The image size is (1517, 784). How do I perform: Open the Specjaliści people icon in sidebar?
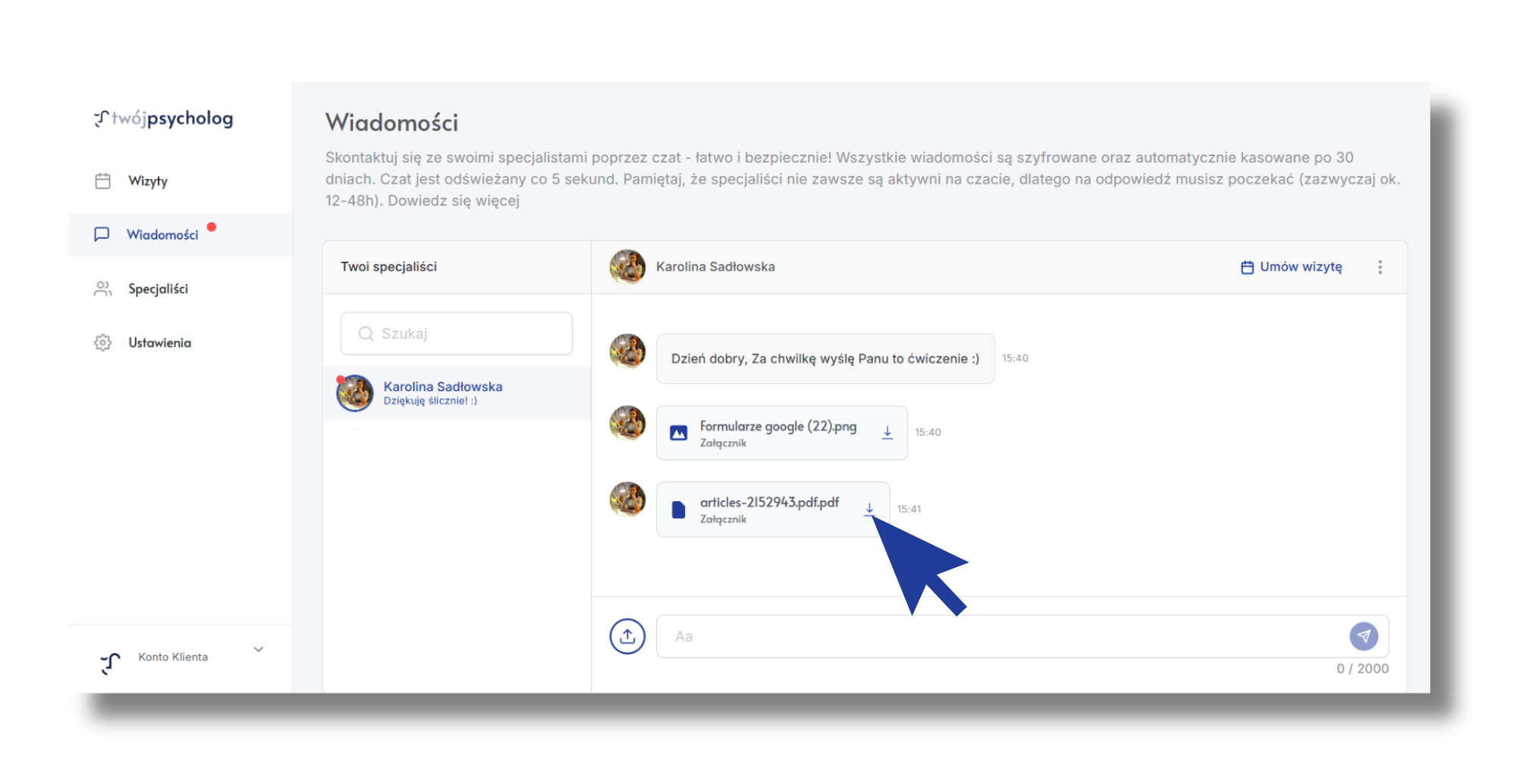102,289
